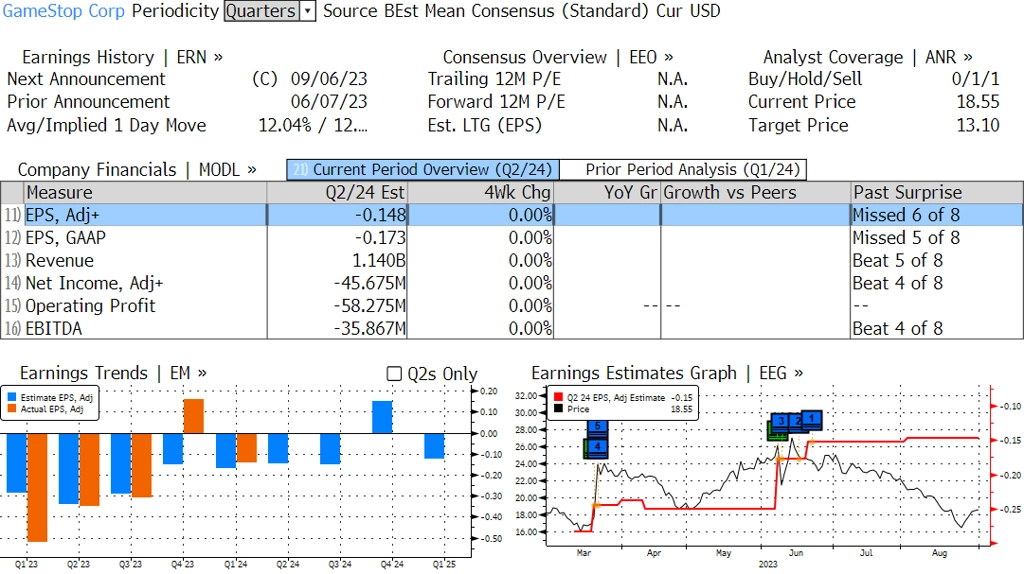Switch to Prior Period Analysis (Q1/24) tab
The height and width of the screenshot is (574, 1024).
tap(684, 170)
